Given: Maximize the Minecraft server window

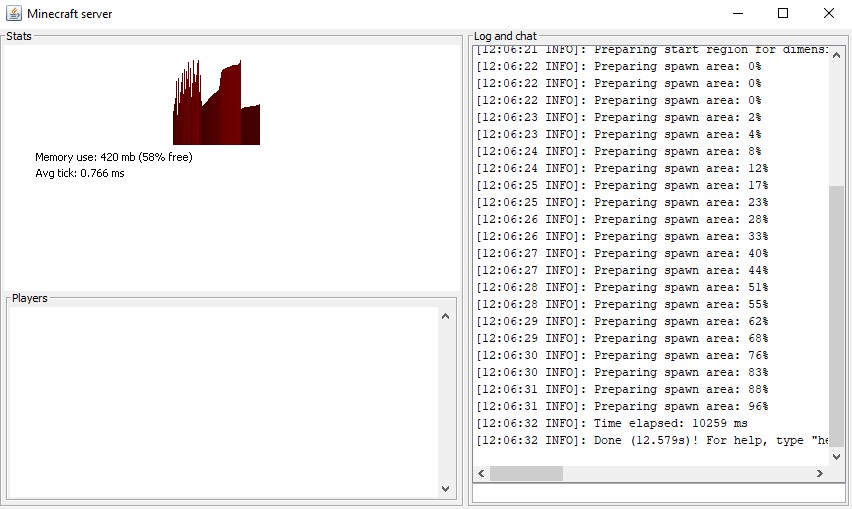Looking at the screenshot, I should point(783,13).
